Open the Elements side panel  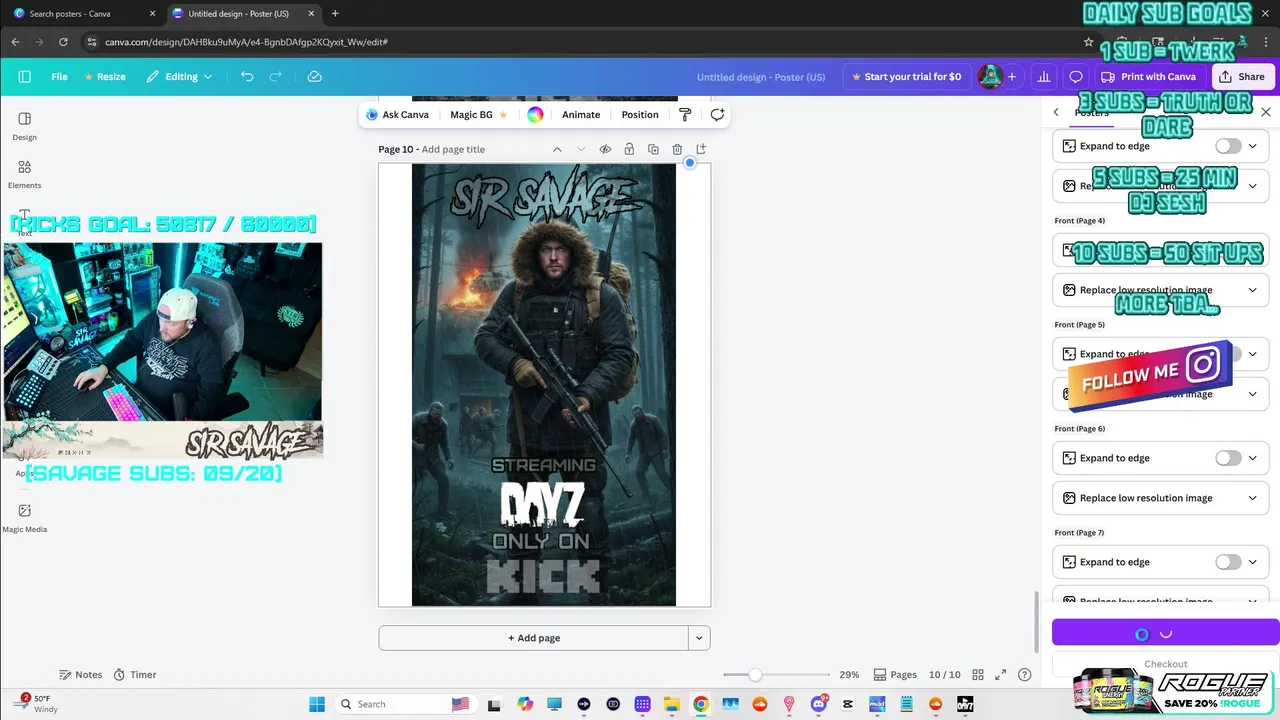coord(25,174)
